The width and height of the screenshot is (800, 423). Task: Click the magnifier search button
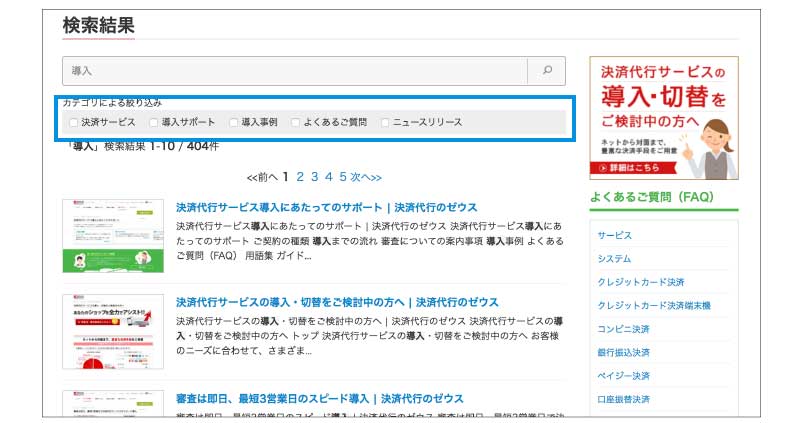tap(546, 70)
